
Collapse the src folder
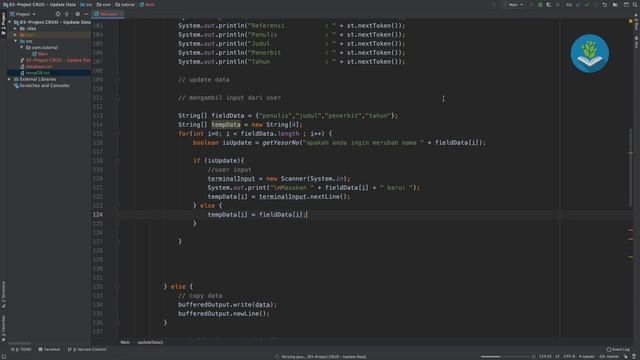tap(16, 41)
